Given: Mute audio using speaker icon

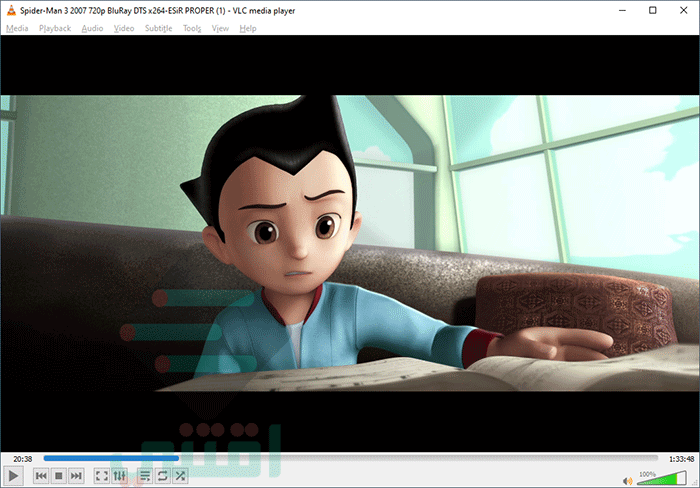Looking at the screenshot, I should 627,481.
